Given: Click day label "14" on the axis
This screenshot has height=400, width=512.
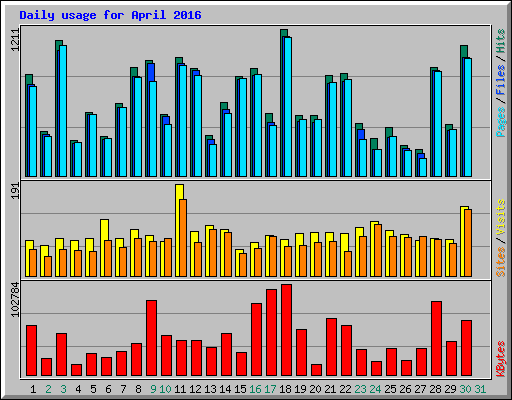Looking at the screenshot, I should (225, 389).
